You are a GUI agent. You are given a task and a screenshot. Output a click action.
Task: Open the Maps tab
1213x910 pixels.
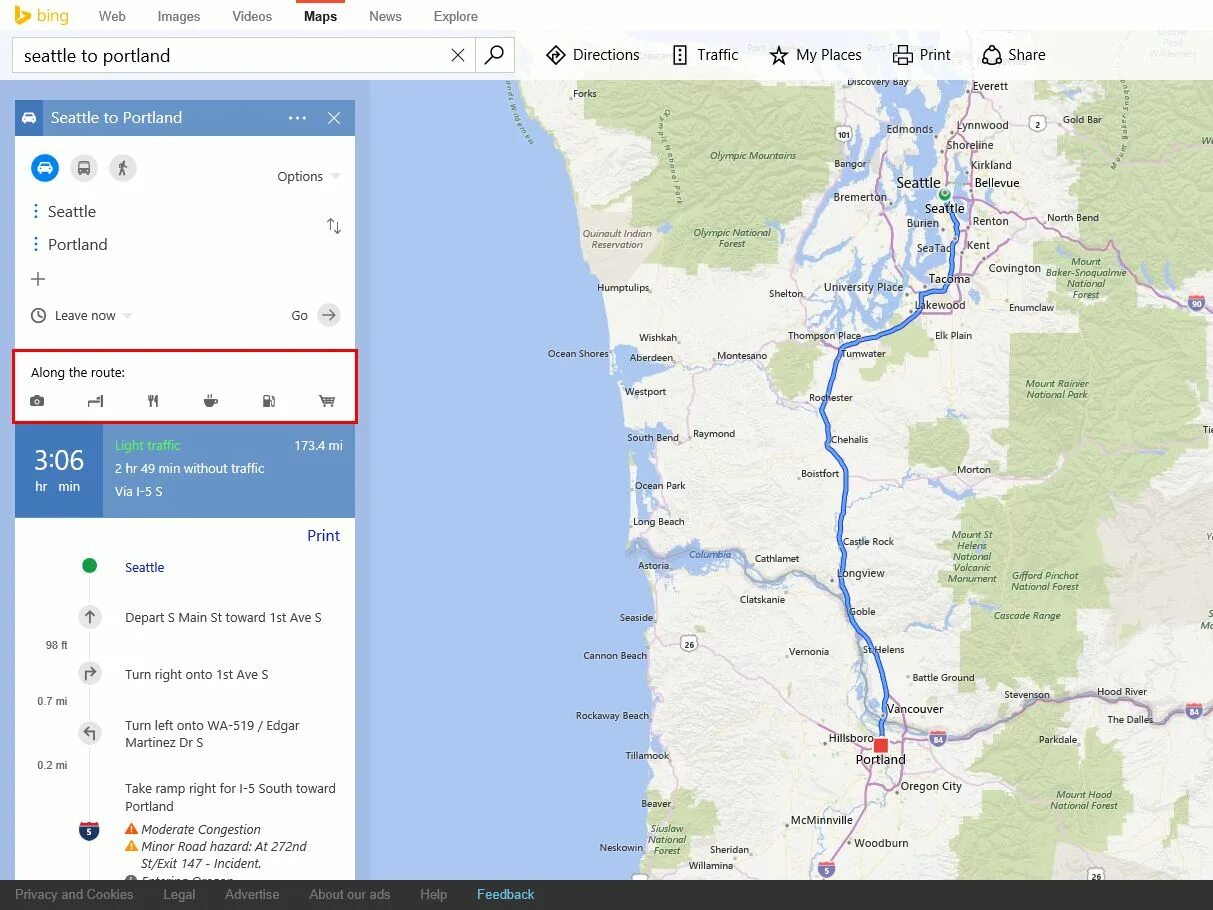[x=320, y=16]
